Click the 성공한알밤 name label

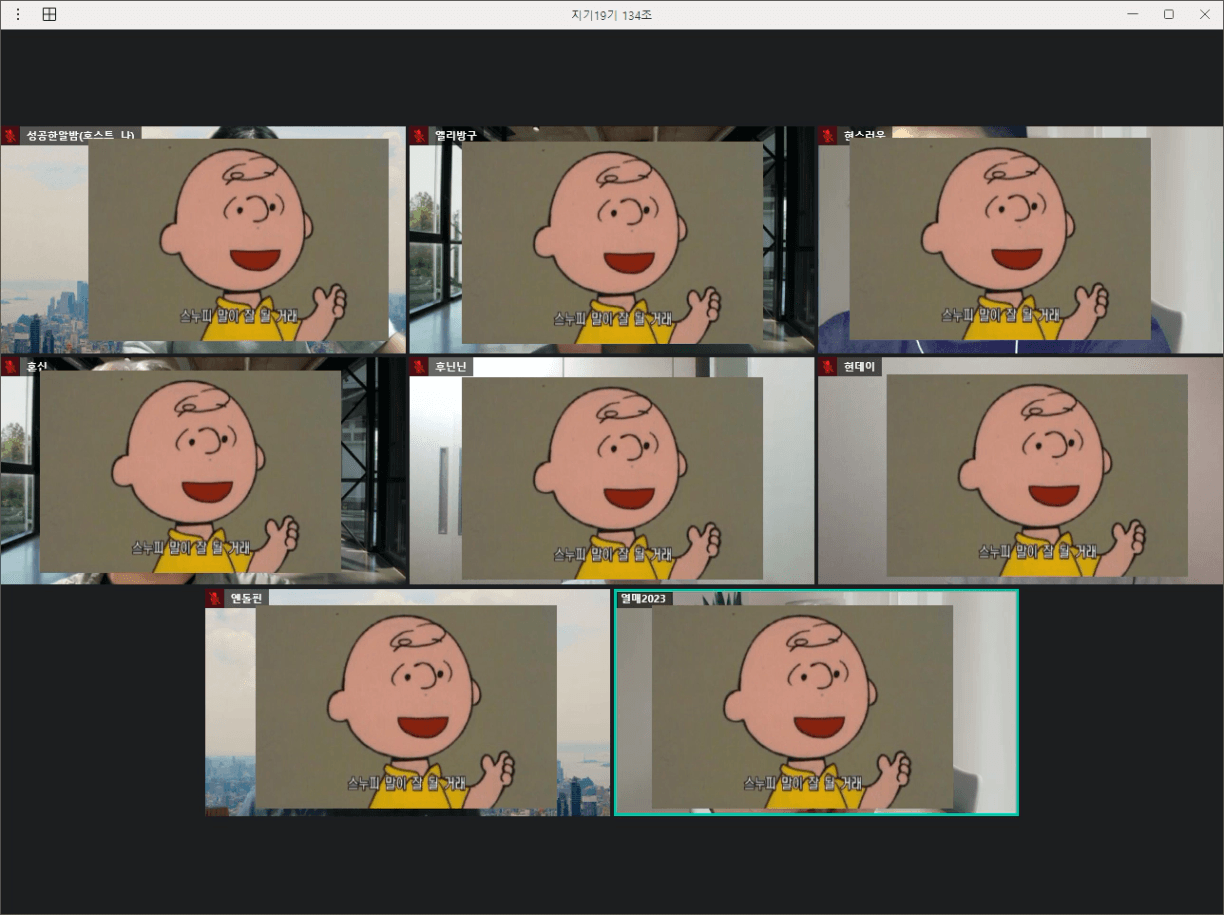pos(80,135)
